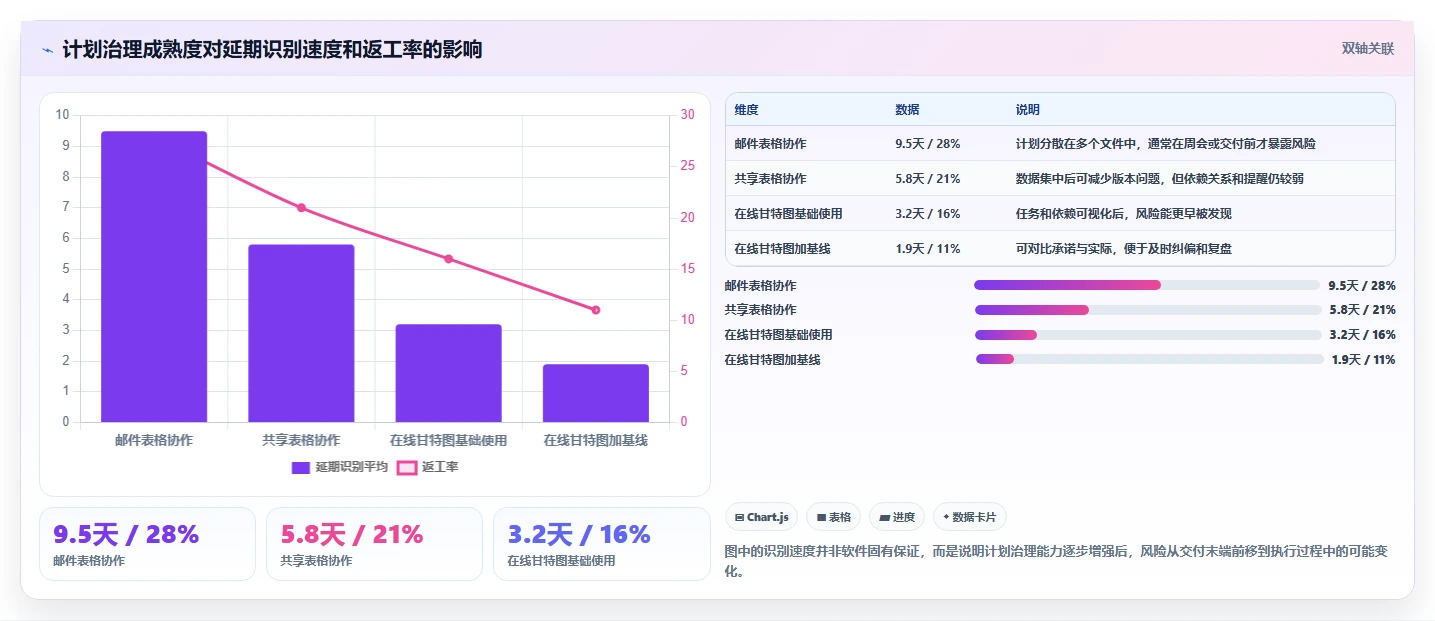This screenshot has height=621, width=1435.
Task: Open the 5.8天 / 21% data card
Action: click(374, 544)
